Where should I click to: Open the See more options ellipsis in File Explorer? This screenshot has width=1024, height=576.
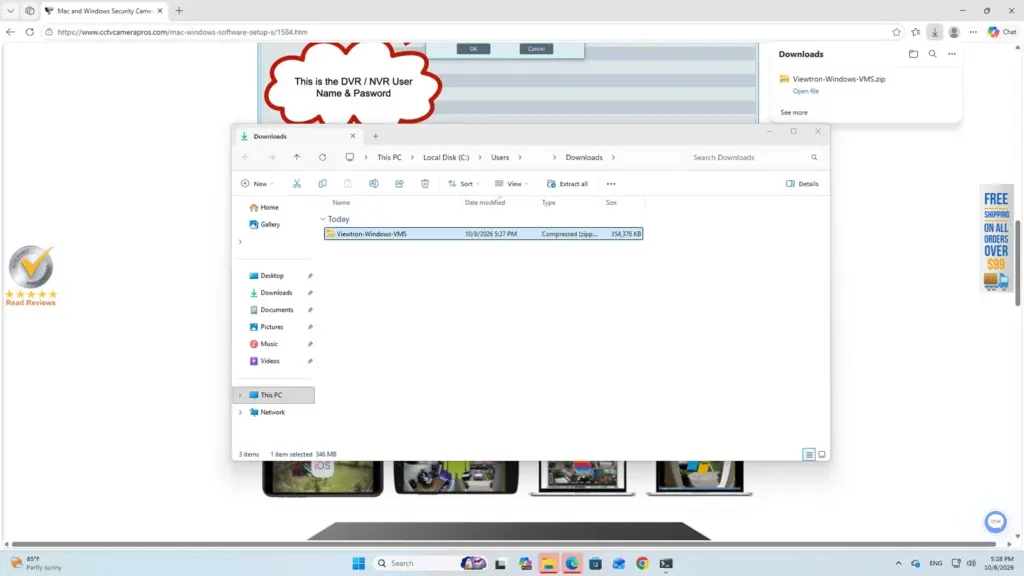point(611,184)
